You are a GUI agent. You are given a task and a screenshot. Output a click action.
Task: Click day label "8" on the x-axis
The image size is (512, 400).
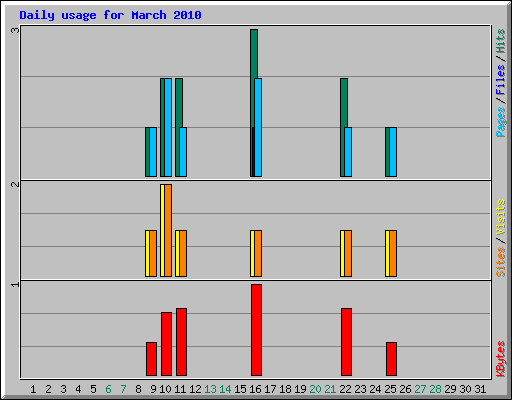[138, 389]
